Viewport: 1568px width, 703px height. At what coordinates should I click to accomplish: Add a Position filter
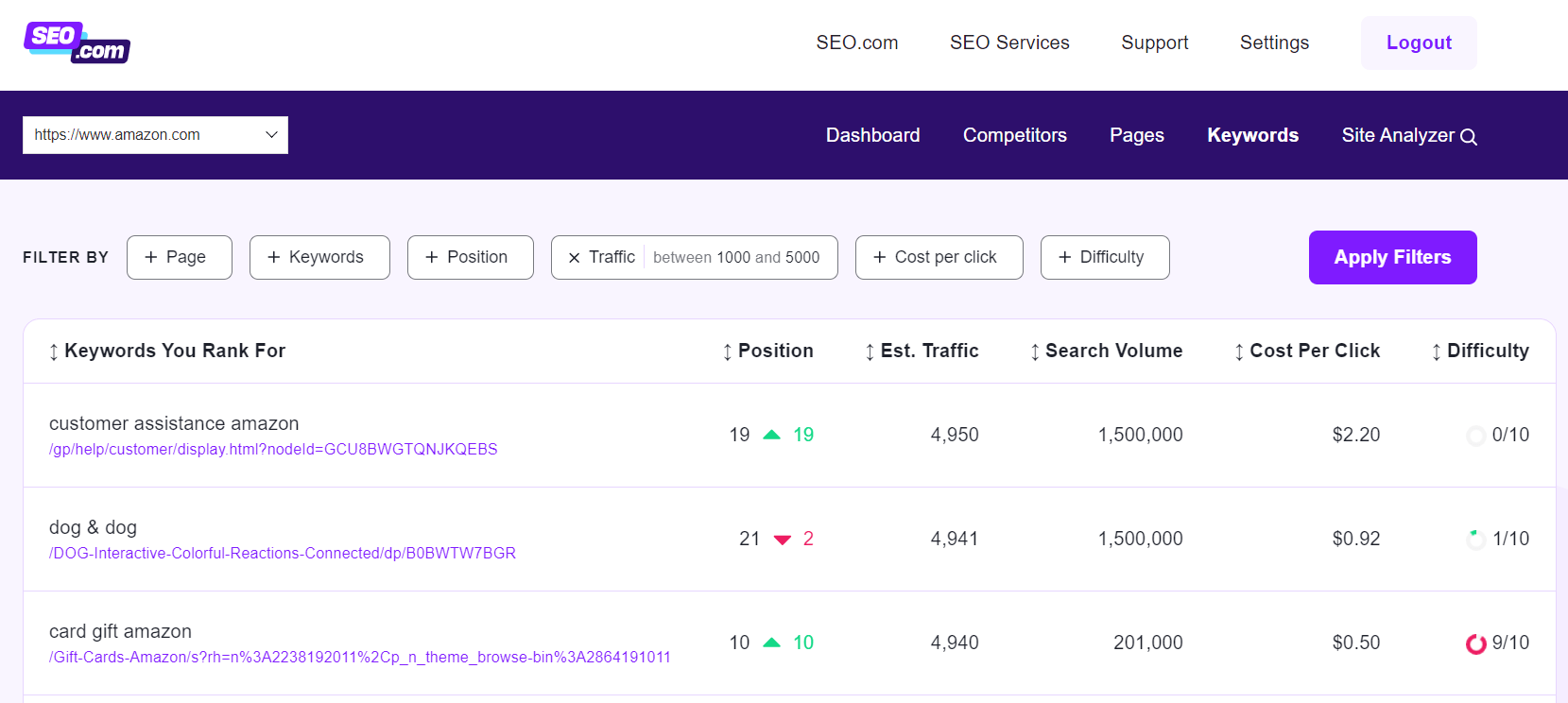471,257
